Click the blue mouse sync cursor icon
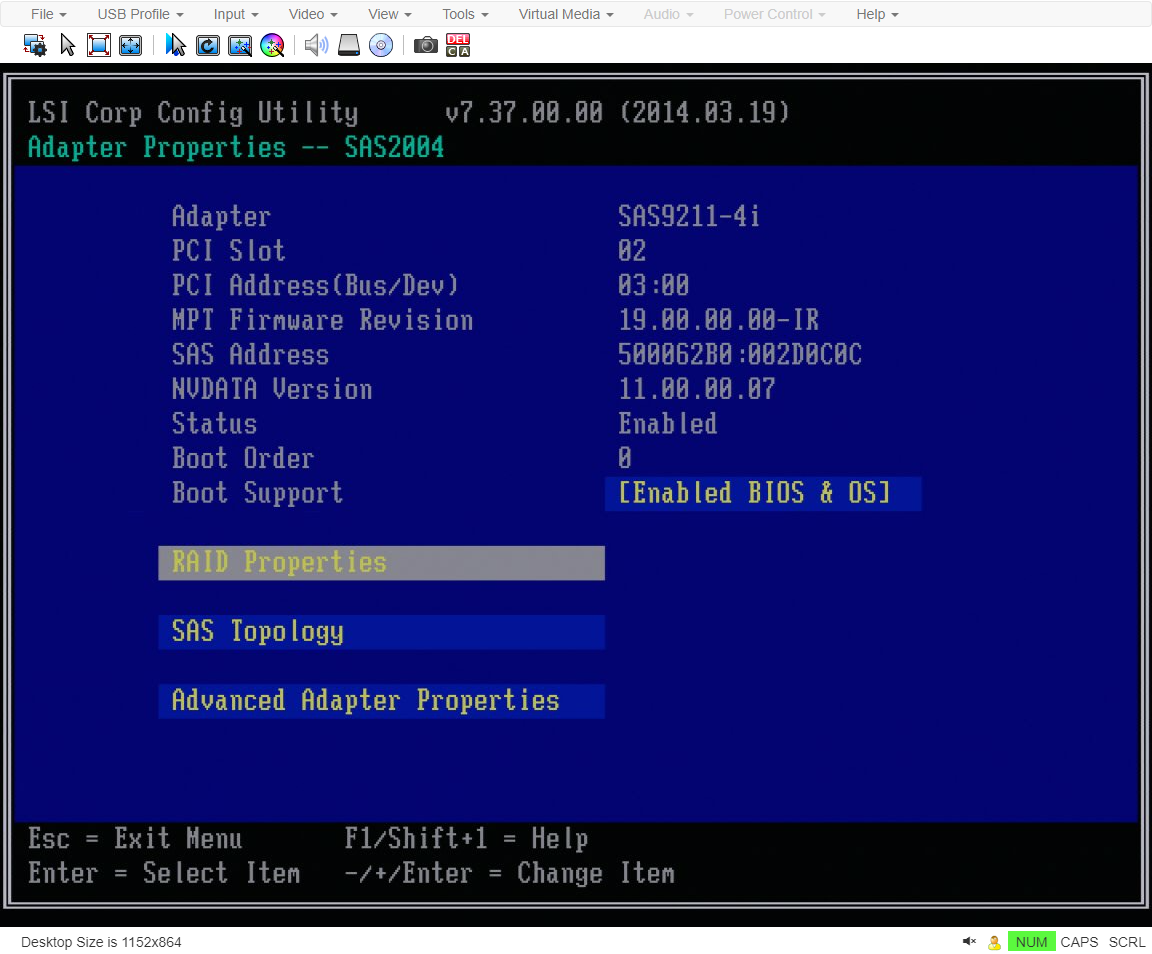 176,46
